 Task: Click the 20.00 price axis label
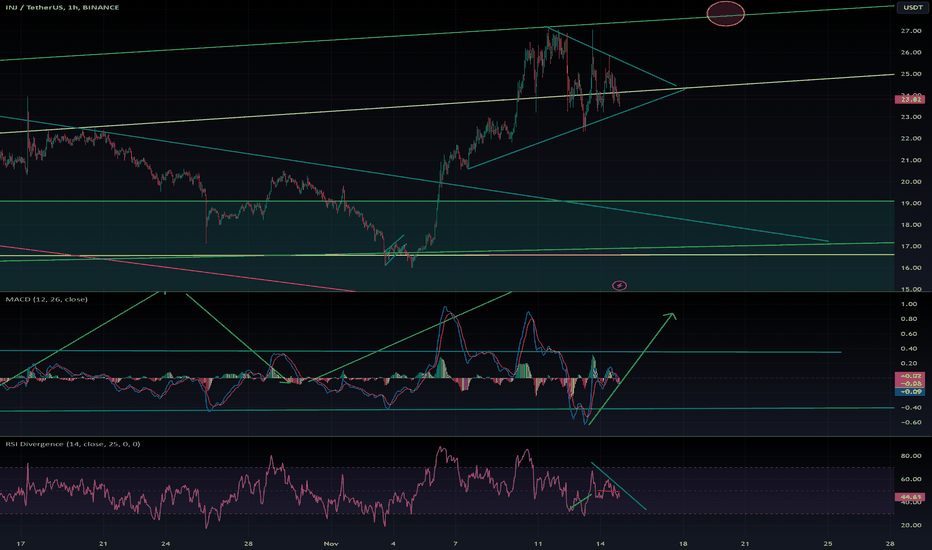[x=911, y=182]
